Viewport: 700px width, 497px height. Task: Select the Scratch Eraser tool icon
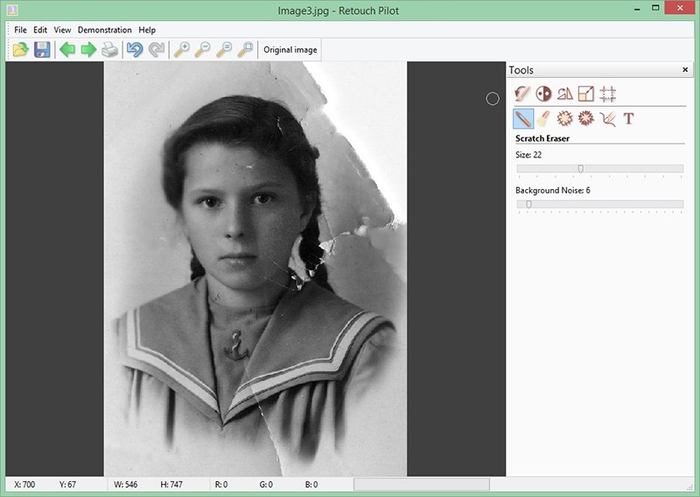[x=523, y=119]
